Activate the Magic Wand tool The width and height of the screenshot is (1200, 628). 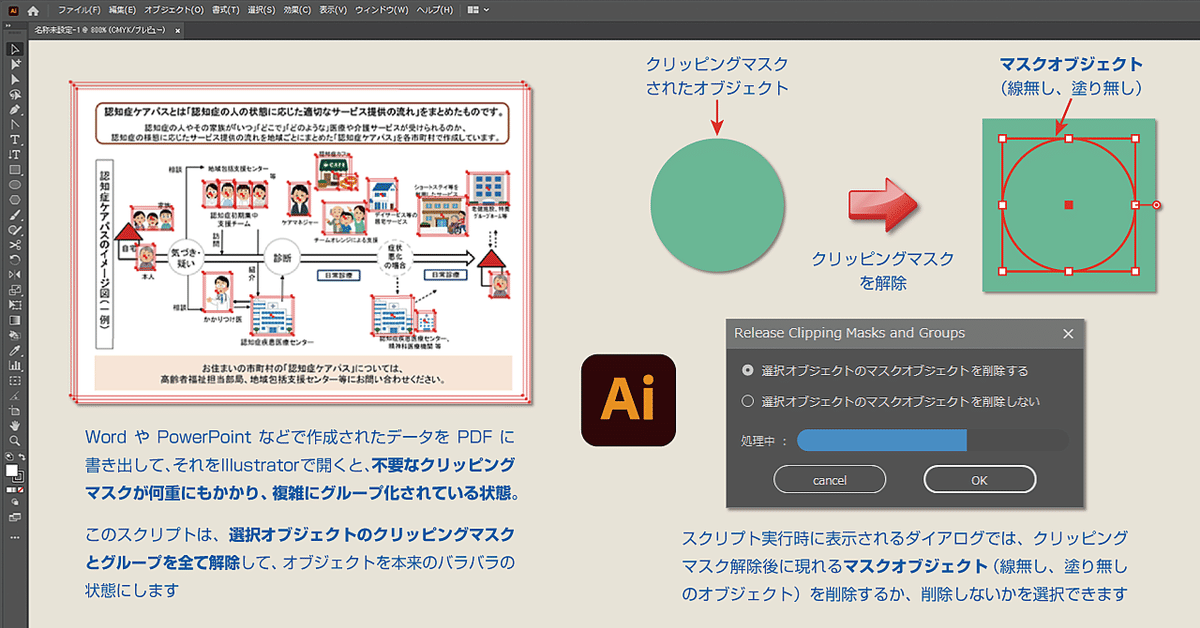pos(14,80)
